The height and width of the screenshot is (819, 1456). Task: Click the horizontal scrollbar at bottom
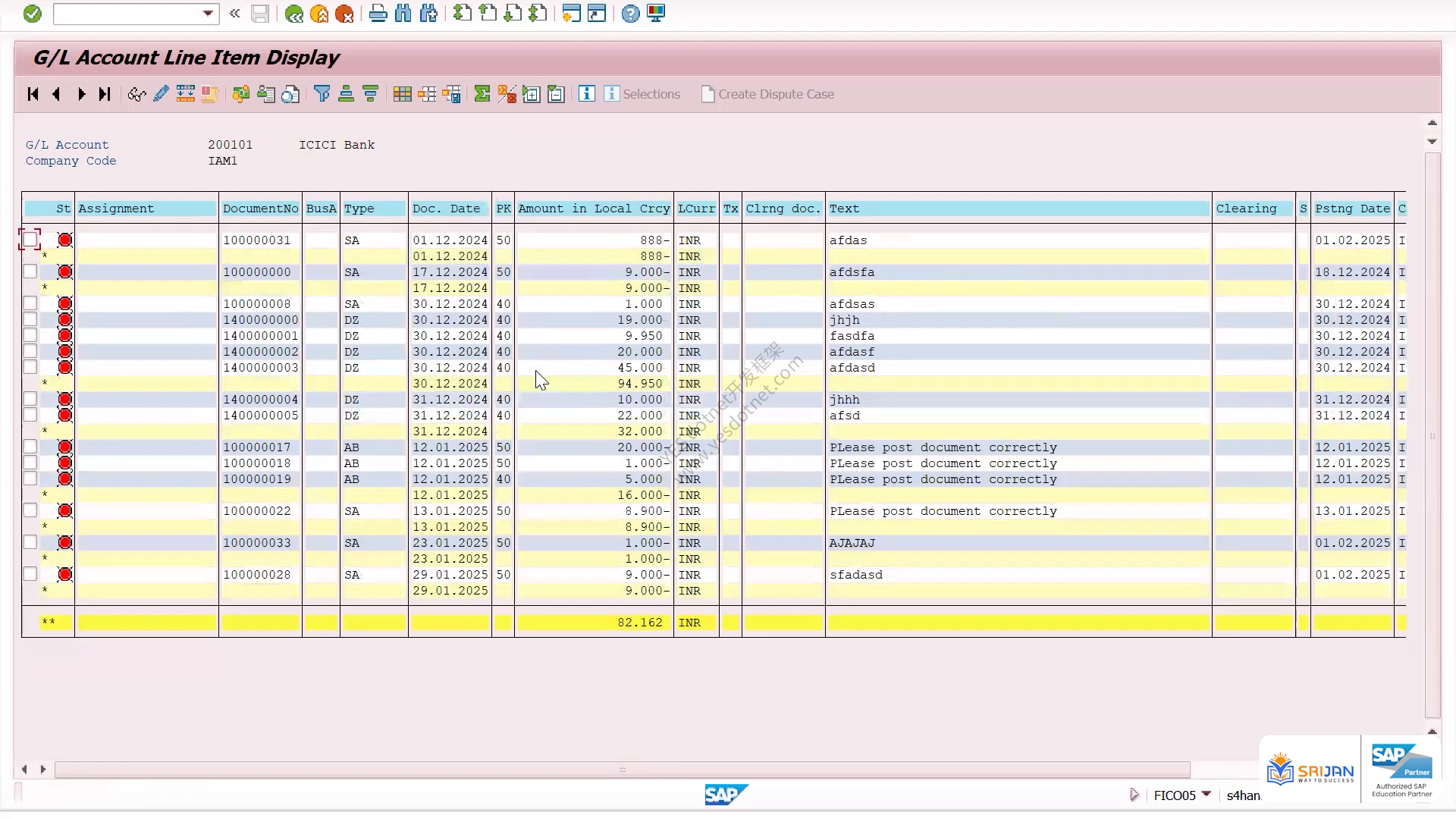[622, 770]
